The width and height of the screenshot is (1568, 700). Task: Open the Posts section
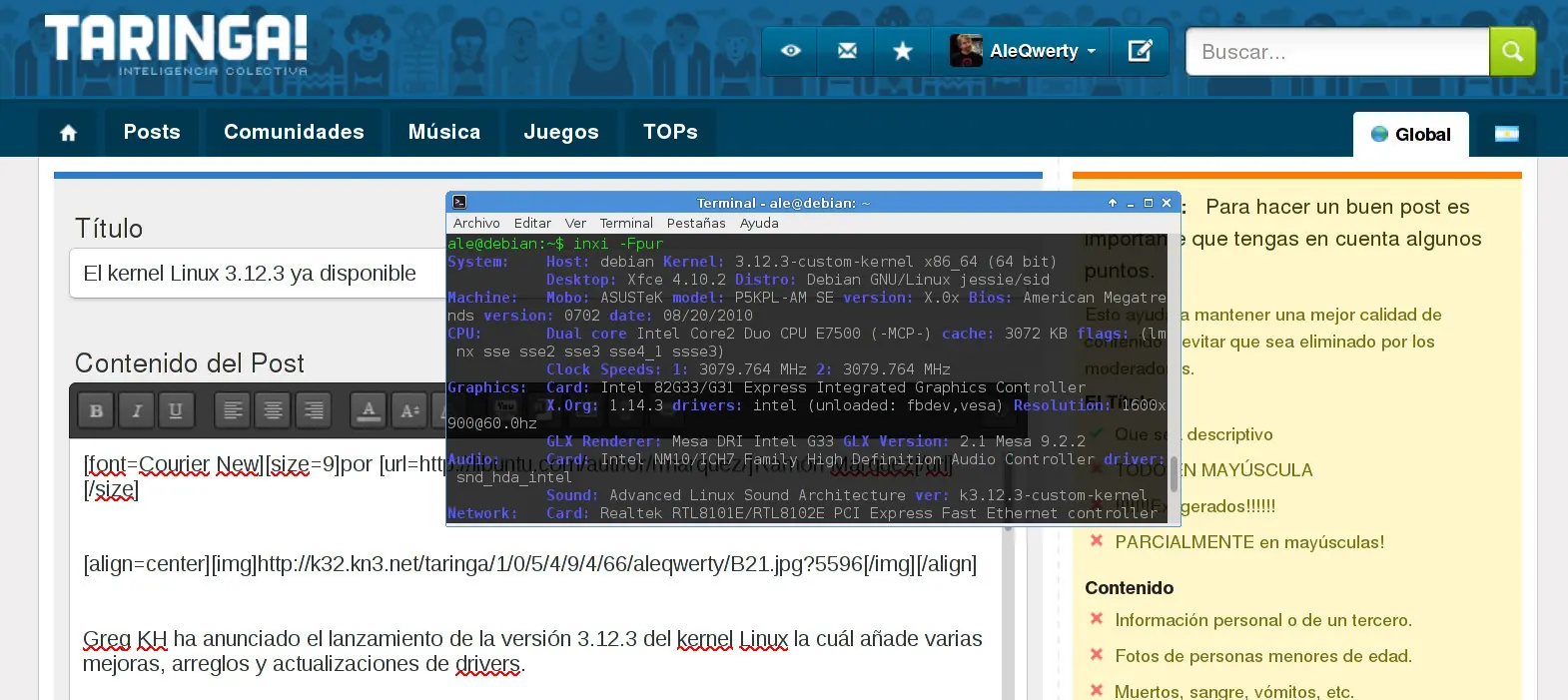(152, 132)
